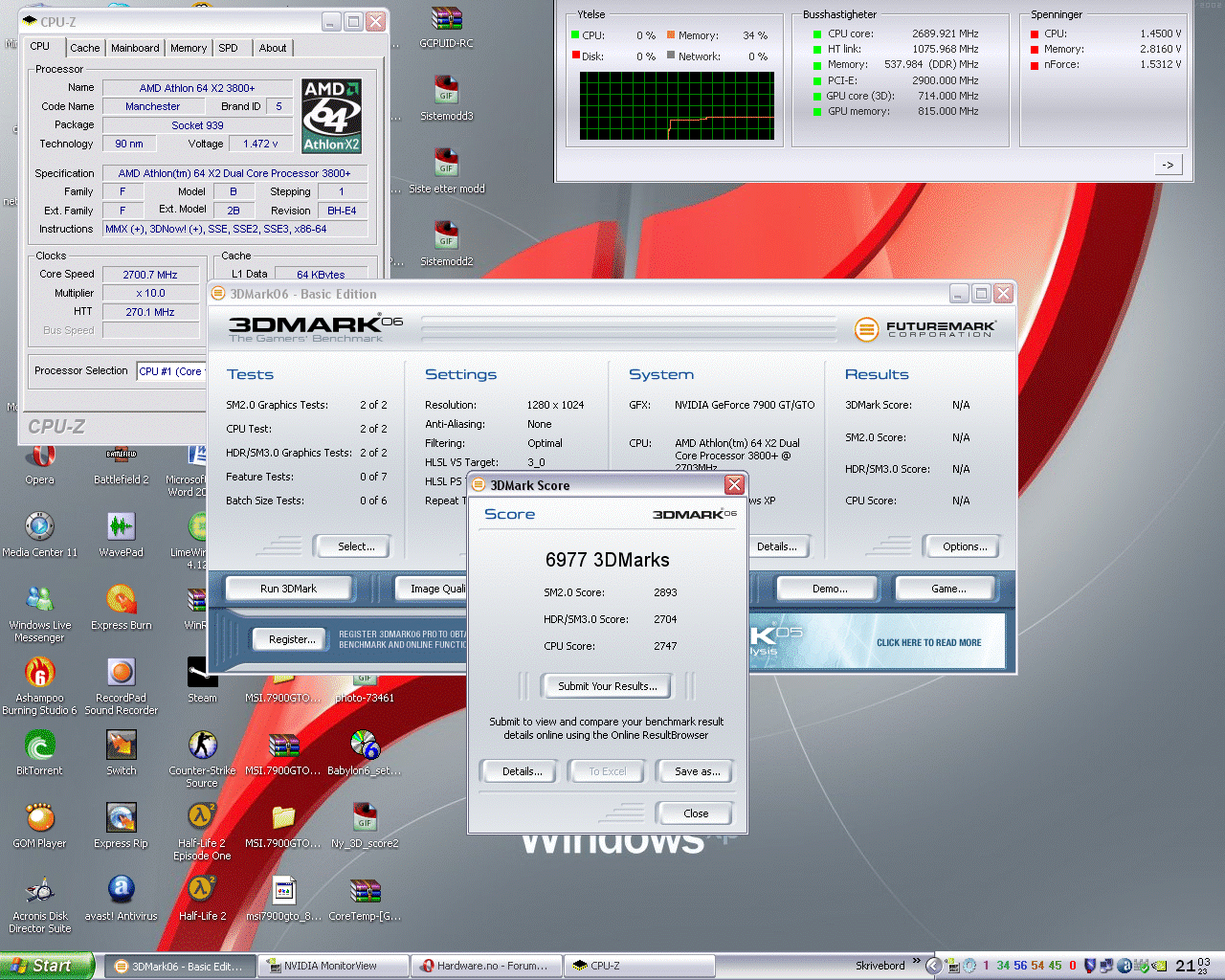The image size is (1225, 980).
Task: Click the Run 3DMark button
Action: 288,589
